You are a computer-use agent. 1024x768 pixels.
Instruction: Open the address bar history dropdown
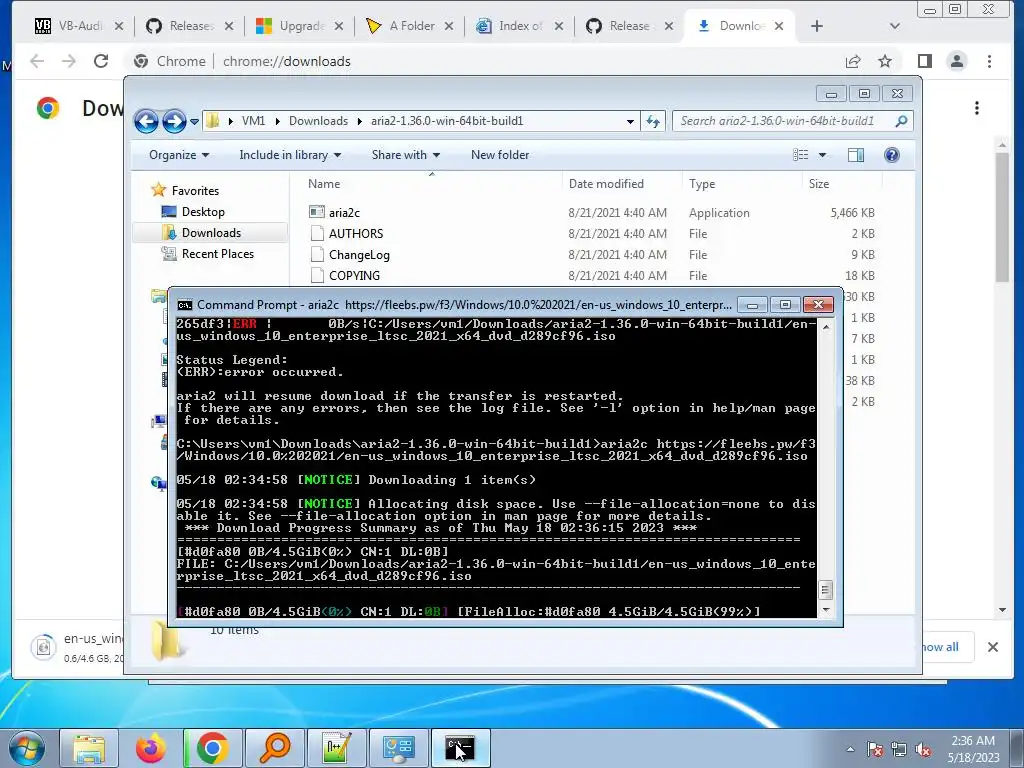click(630, 121)
